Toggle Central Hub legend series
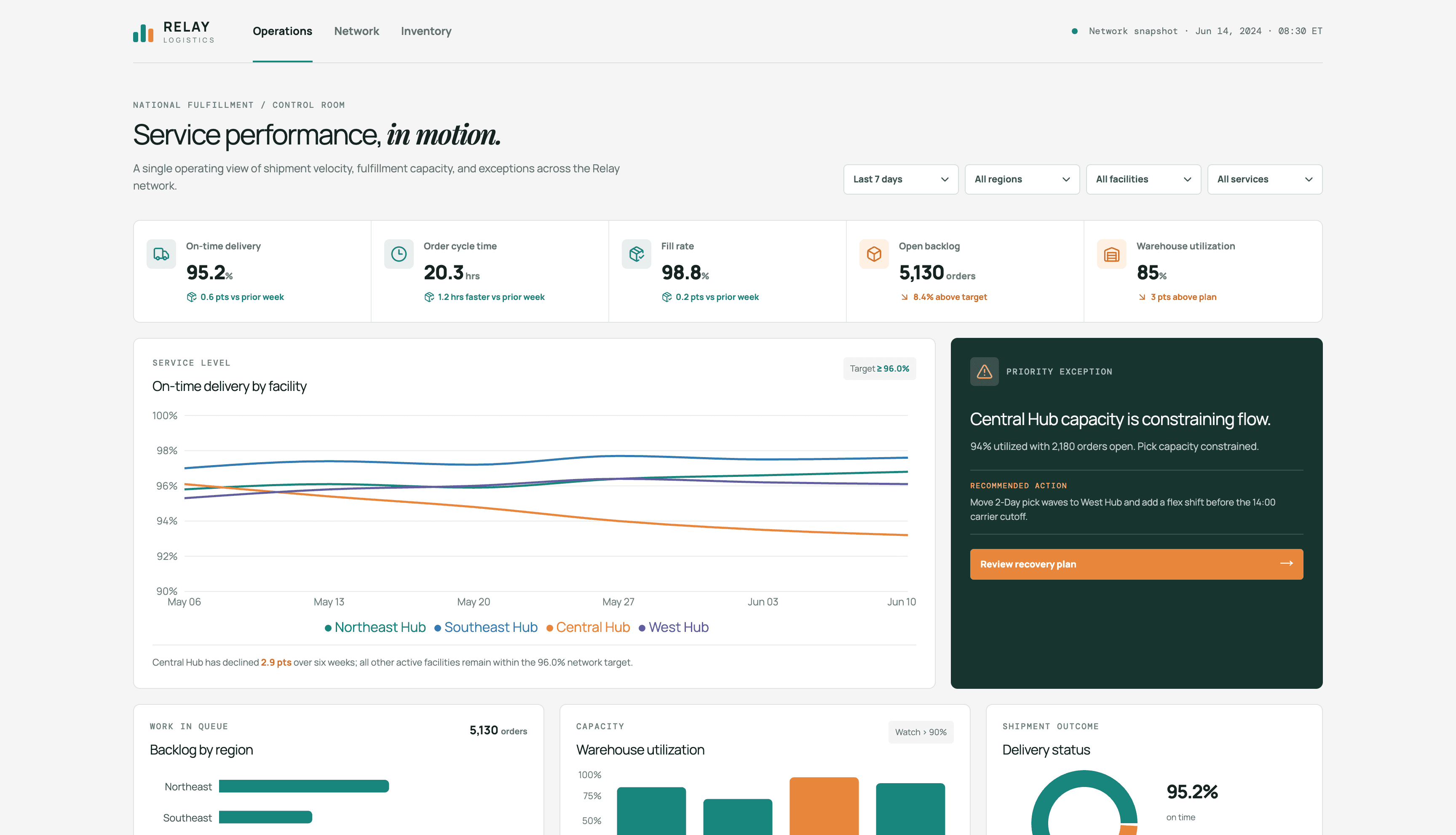This screenshot has height=835, width=1456. click(x=588, y=627)
